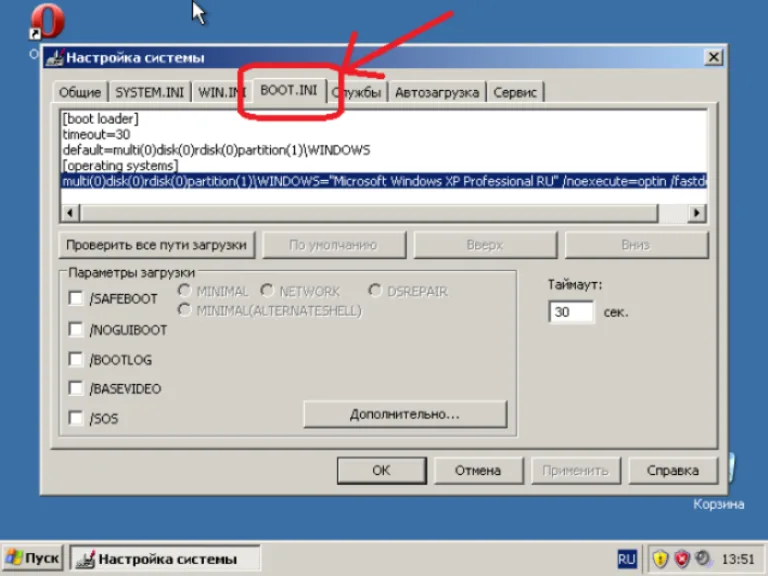Click the right scroll arrow of boot list
Screen dimensions: 768x576
tap(696, 213)
